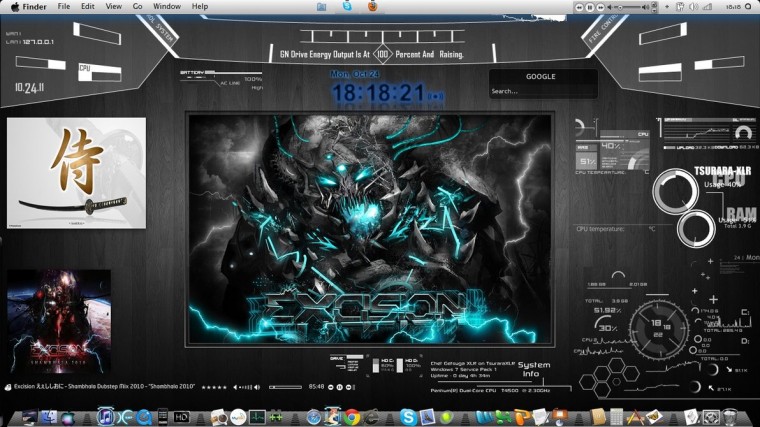760x427 pixels.
Task: Raise volume in the music player bar
Action: [x=257, y=387]
